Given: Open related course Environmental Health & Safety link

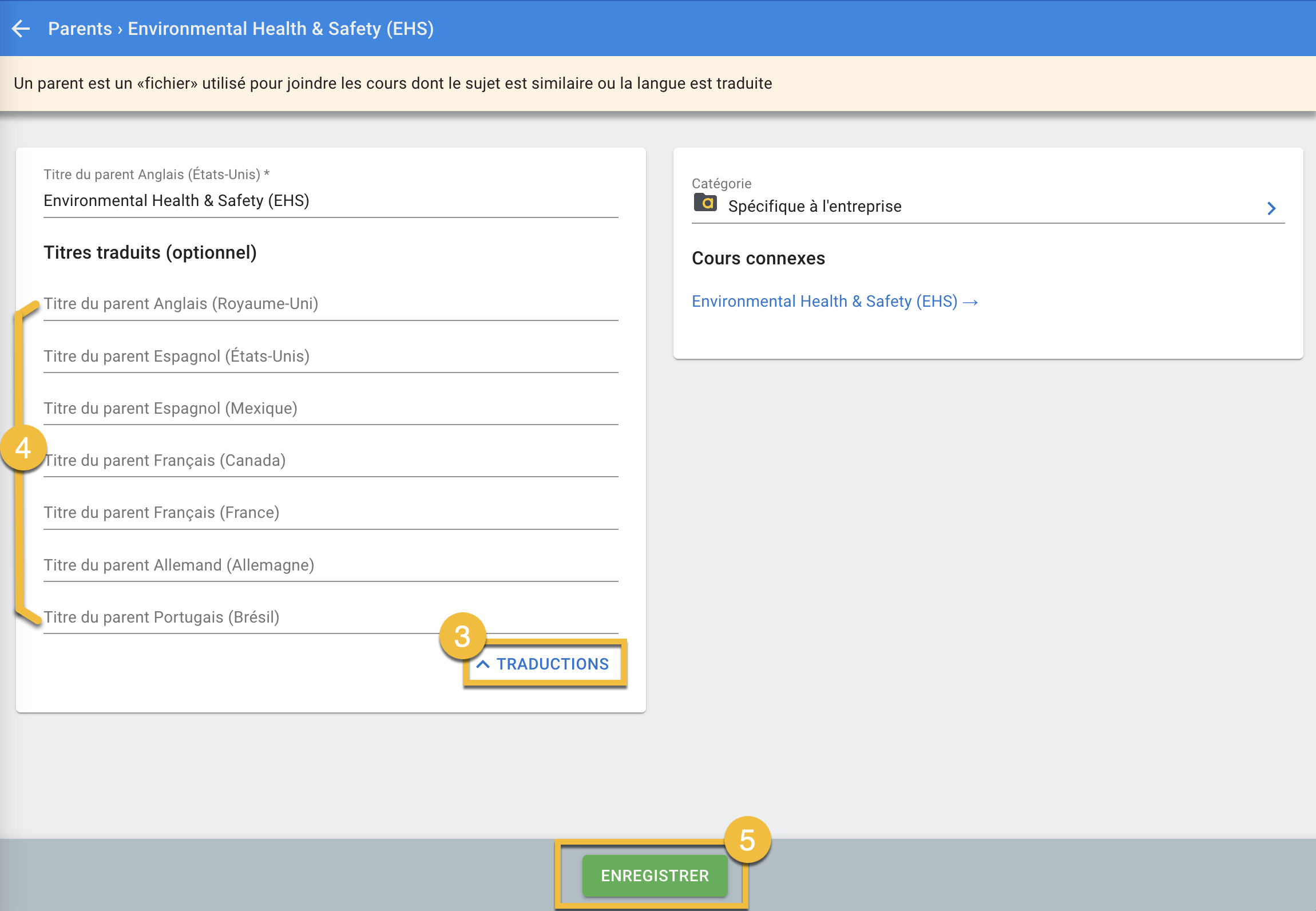Looking at the screenshot, I should tap(834, 302).
